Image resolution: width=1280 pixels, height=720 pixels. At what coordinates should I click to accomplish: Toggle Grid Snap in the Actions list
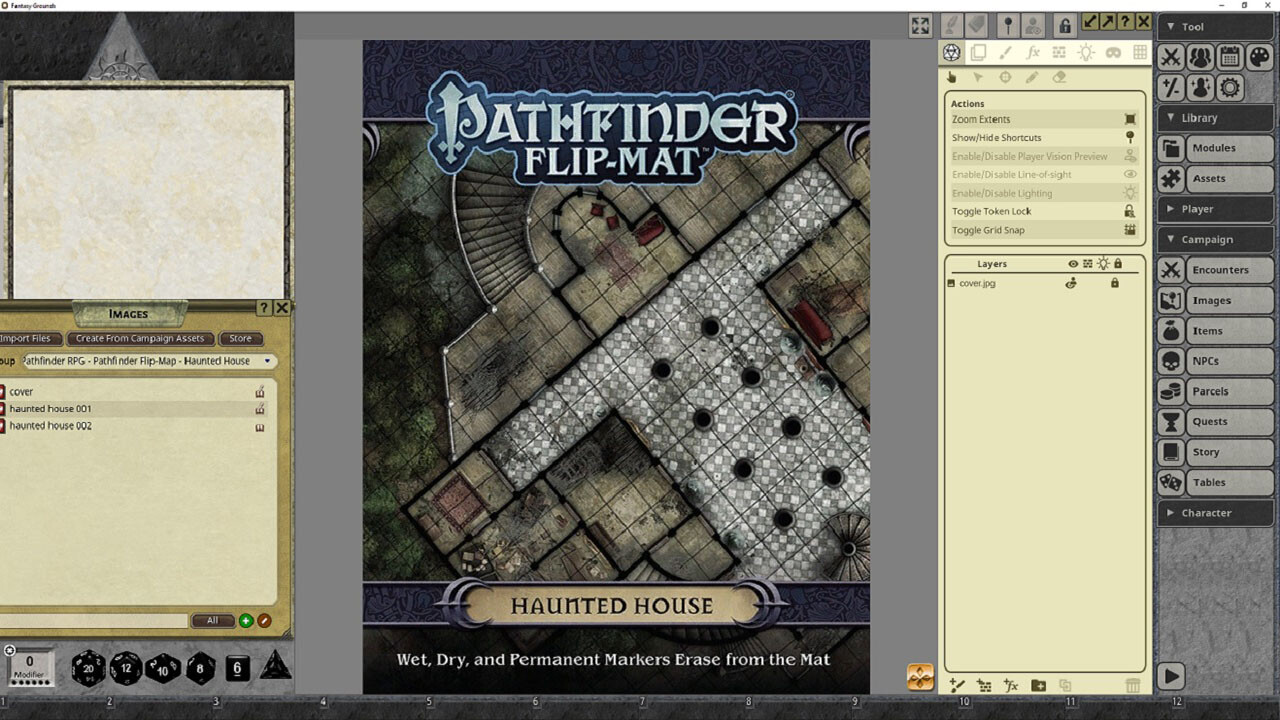coord(1040,230)
